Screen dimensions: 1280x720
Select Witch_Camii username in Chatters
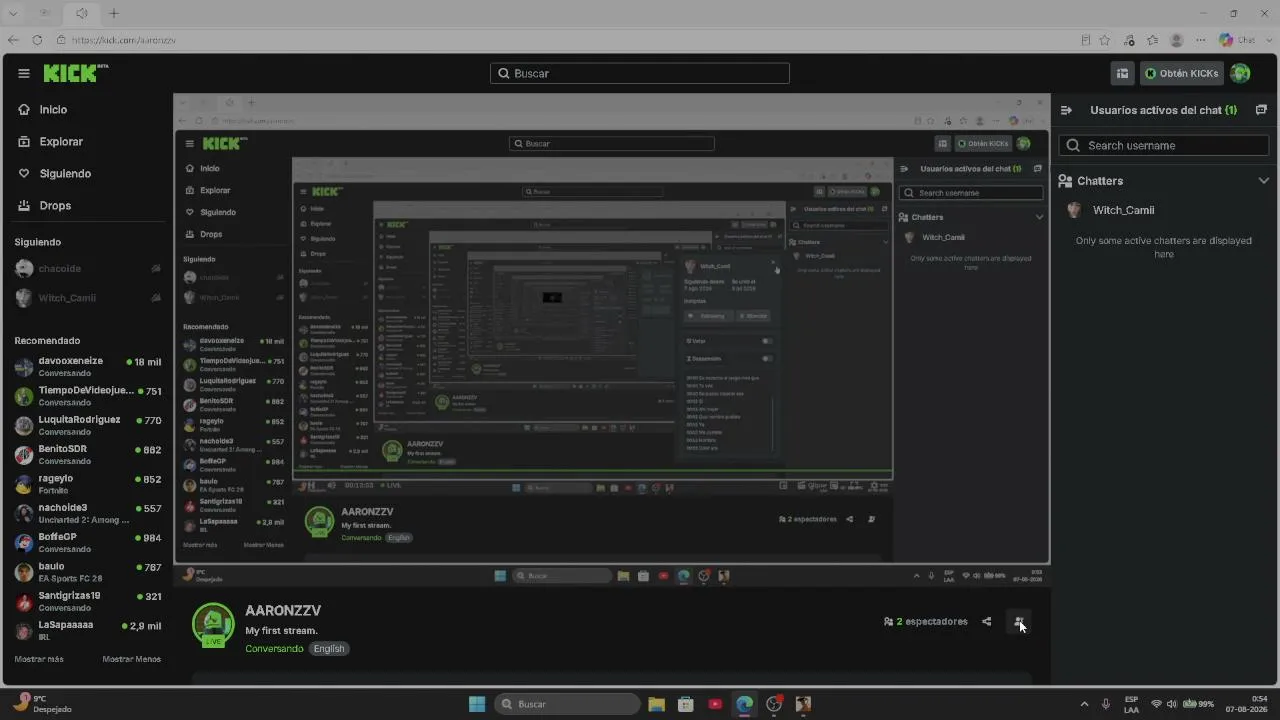[1124, 211]
